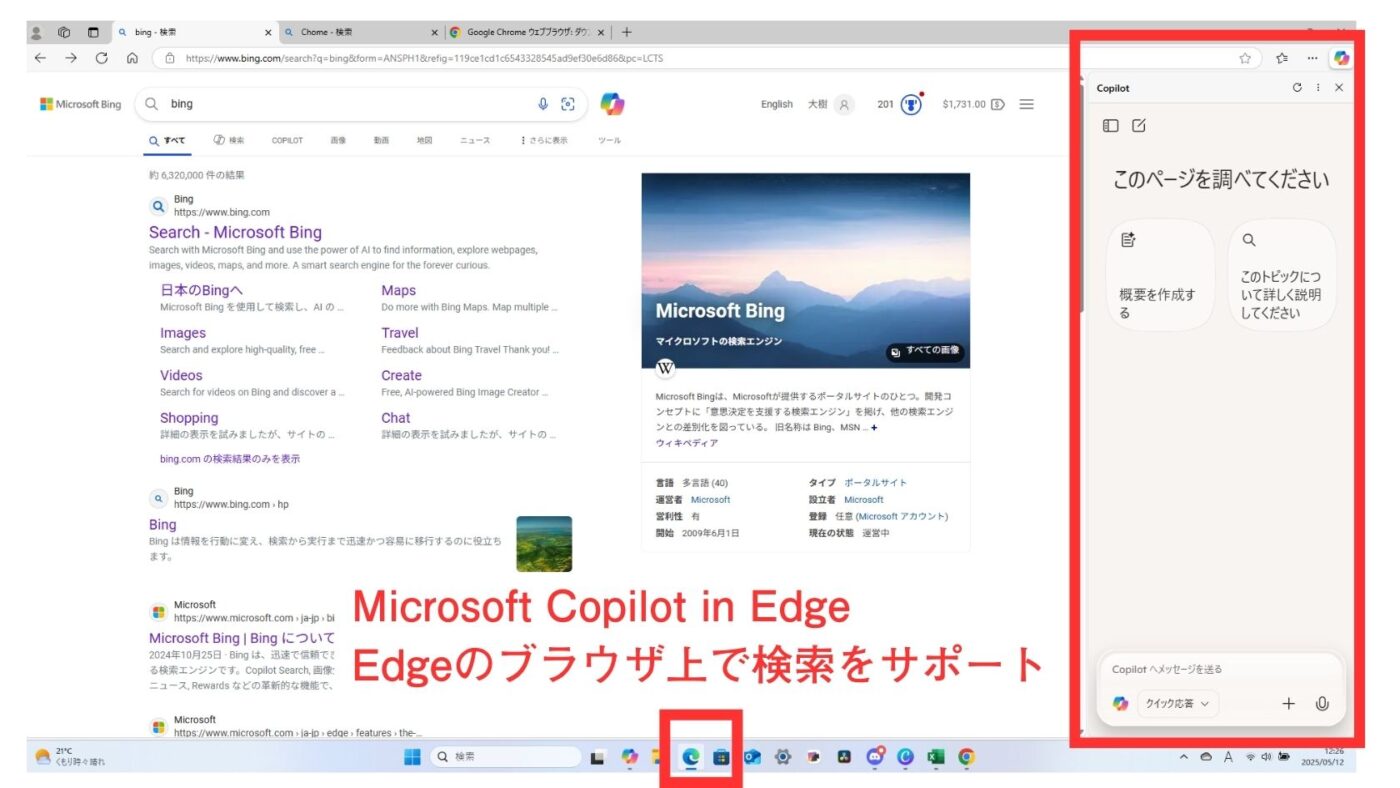Screen dimensions: 1400x788
Task: Click 概要を作成する suggestion card
Action: point(1160,276)
